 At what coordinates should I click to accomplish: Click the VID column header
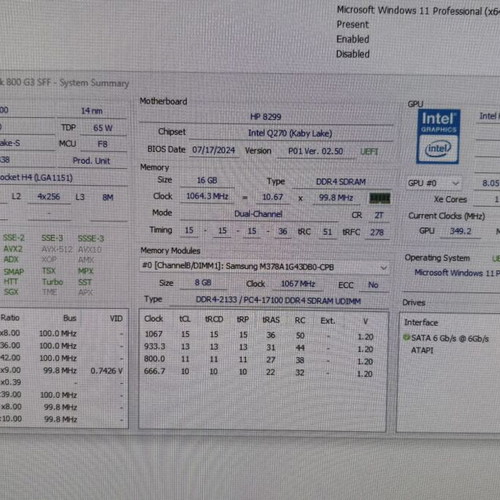pyautogui.click(x=116, y=319)
